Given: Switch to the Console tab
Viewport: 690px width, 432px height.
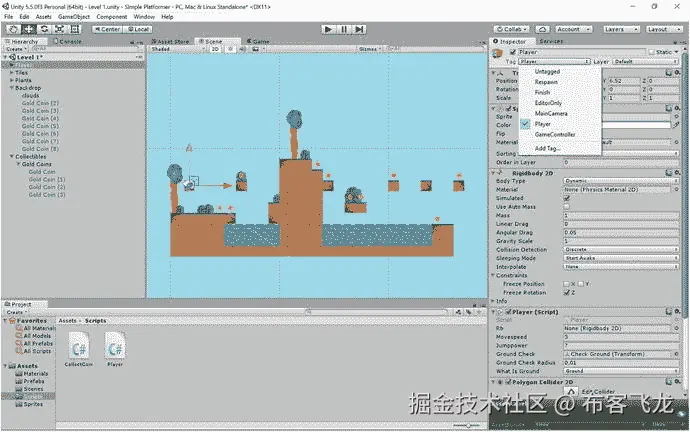Looking at the screenshot, I should click(x=67, y=41).
